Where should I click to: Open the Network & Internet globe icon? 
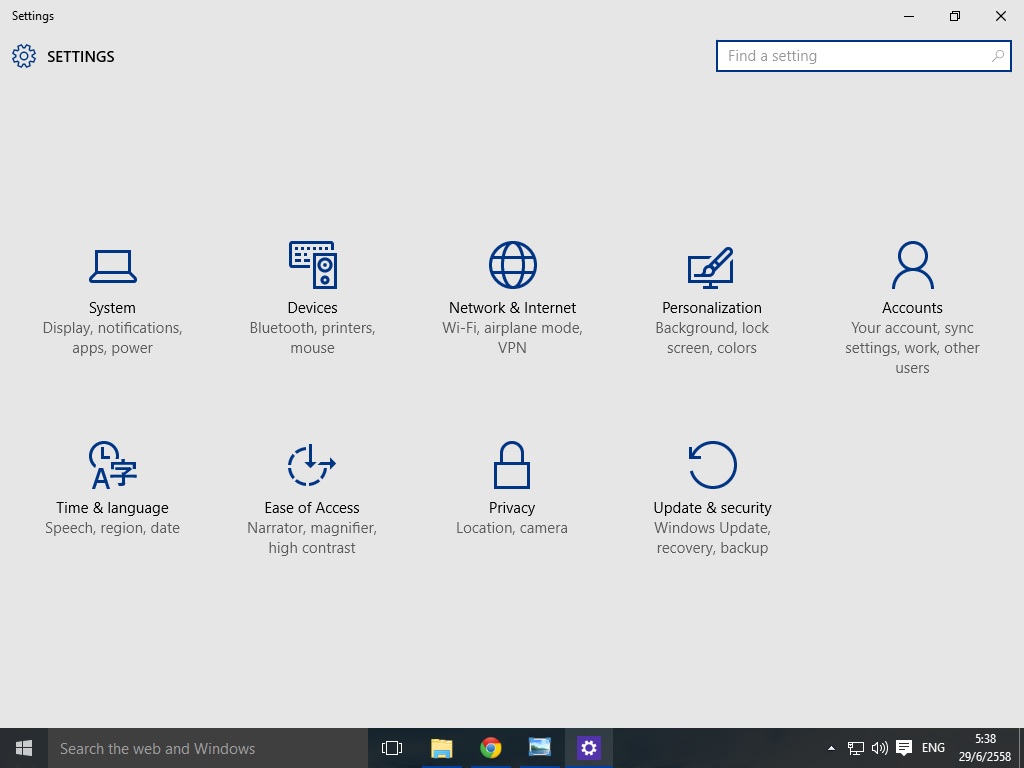click(513, 264)
